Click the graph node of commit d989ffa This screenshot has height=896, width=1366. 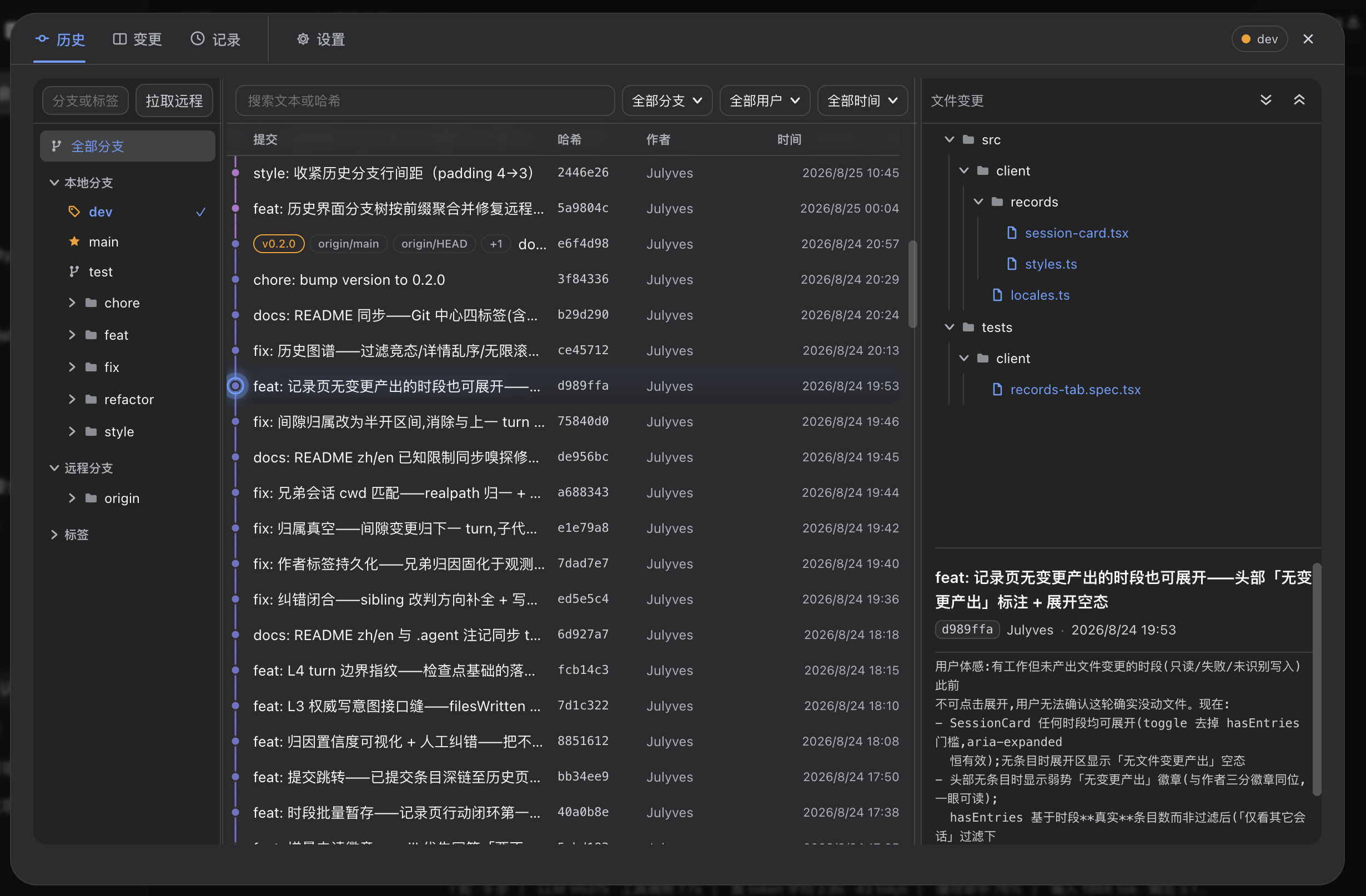pos(235,386)
